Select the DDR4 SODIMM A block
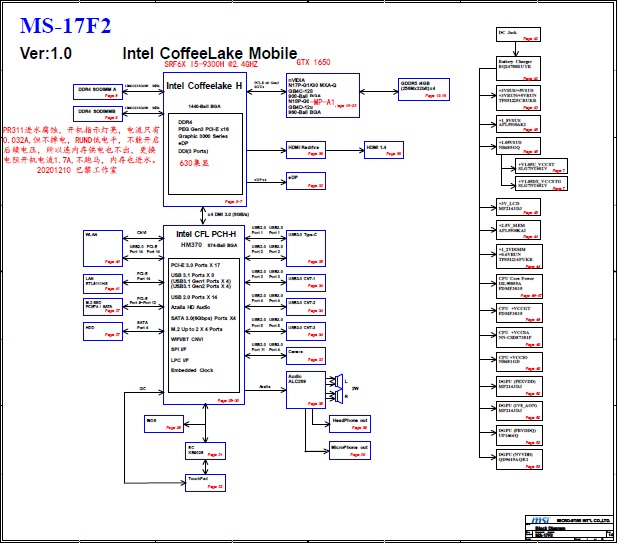 [98, 92]
